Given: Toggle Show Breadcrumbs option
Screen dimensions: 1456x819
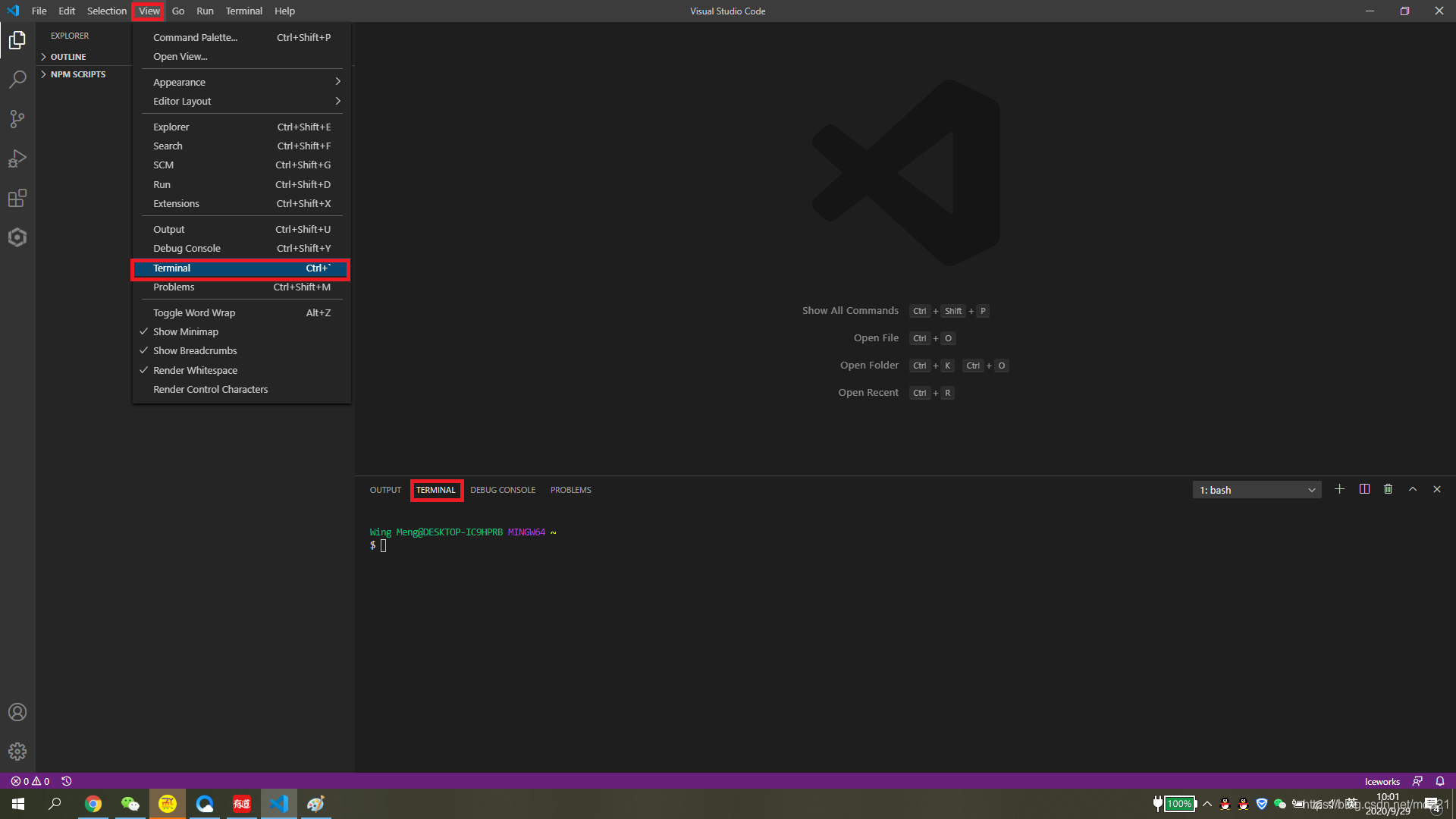Looking at the screenshot, I should 195,350.
